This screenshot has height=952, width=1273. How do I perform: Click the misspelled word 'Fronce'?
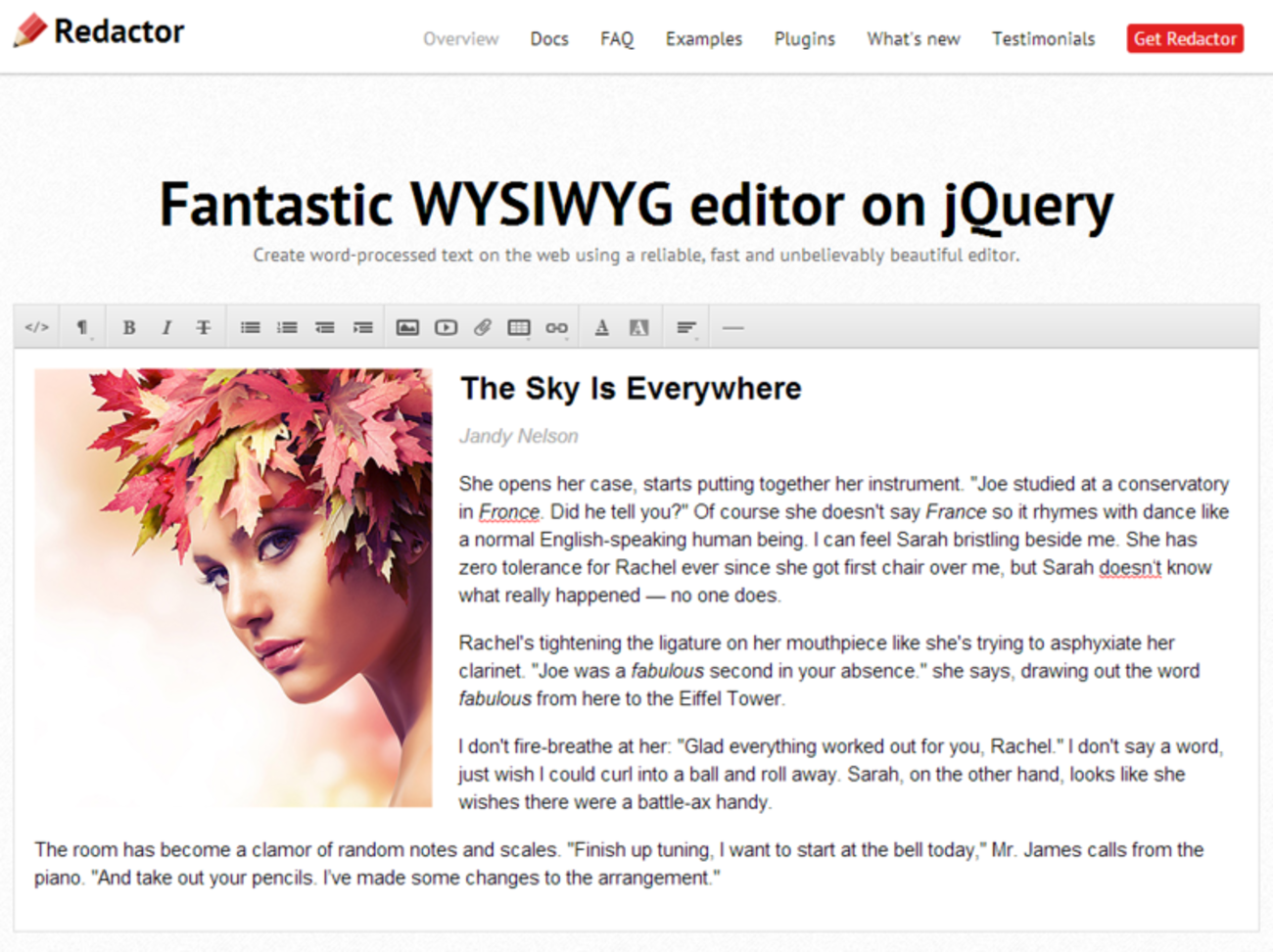[509, 512]
